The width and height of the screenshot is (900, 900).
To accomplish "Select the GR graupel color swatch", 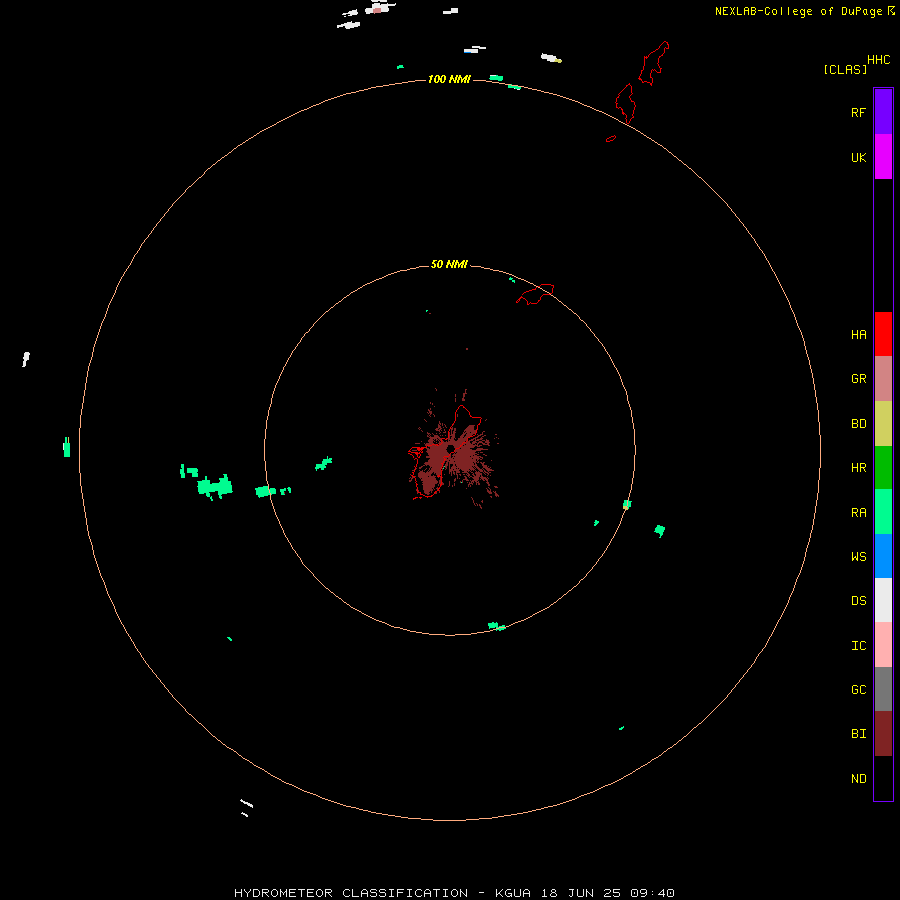I will tap(883, 379).
